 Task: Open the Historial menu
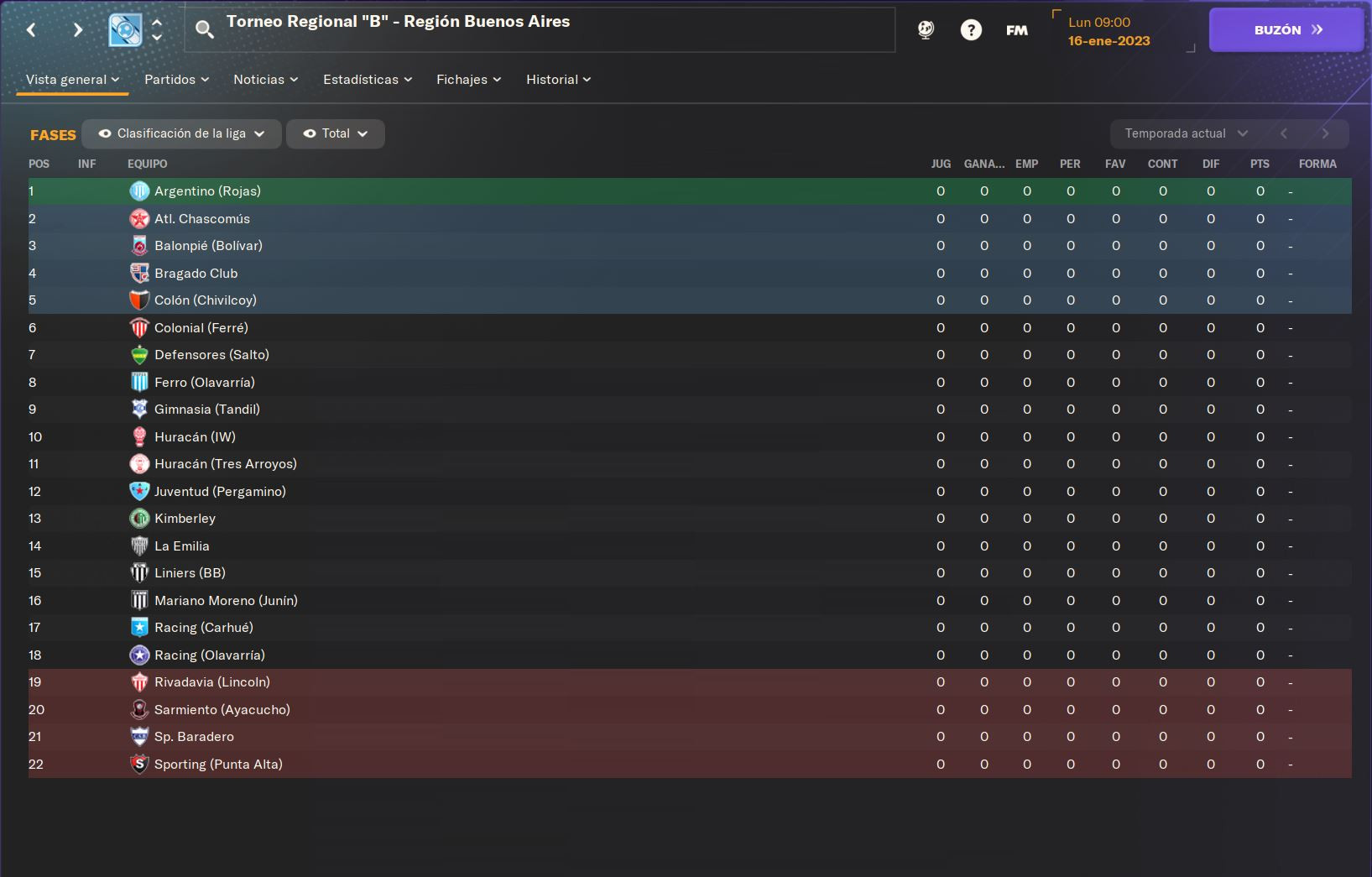(558, 79)
